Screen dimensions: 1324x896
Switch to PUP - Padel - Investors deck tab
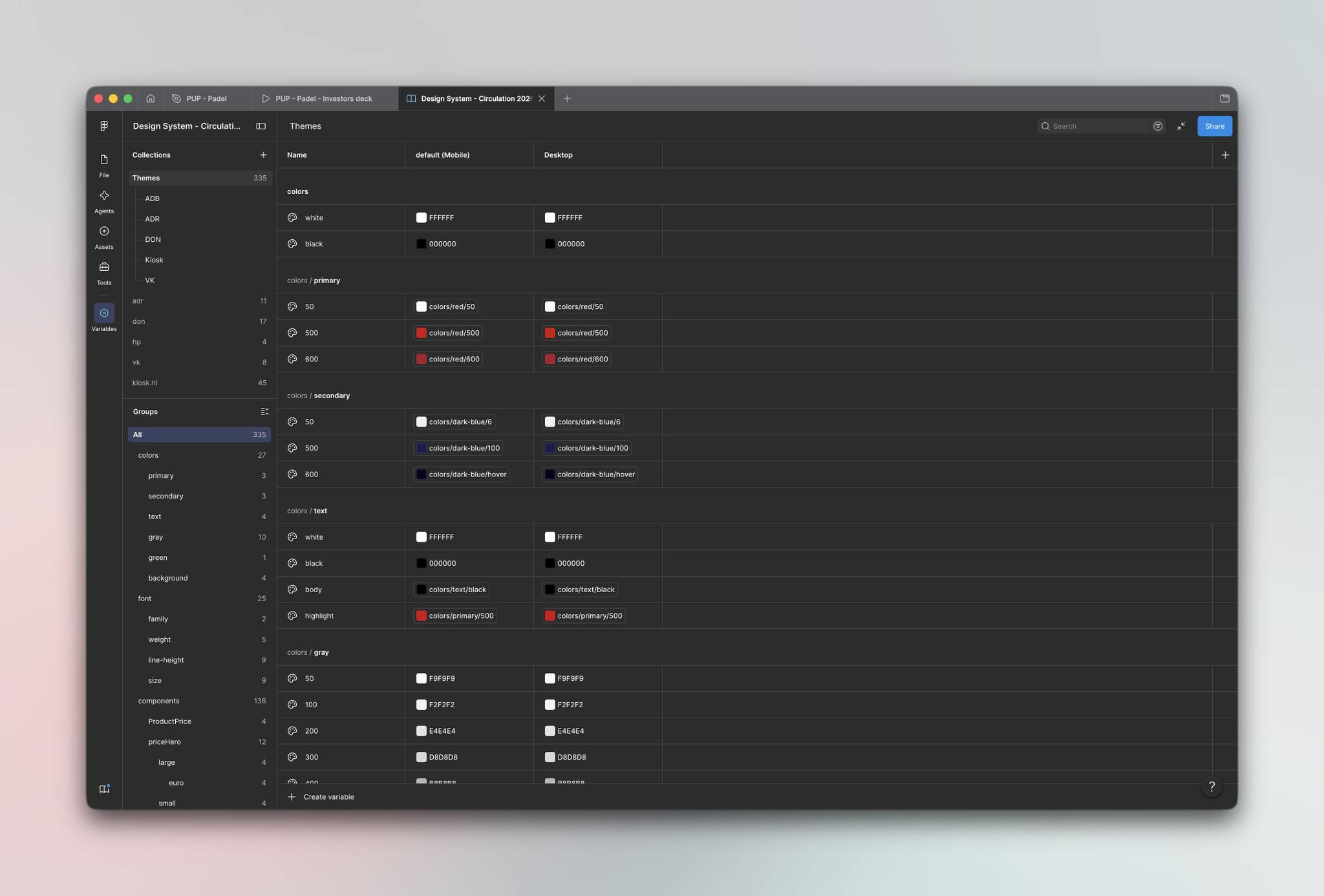[325, 98]
